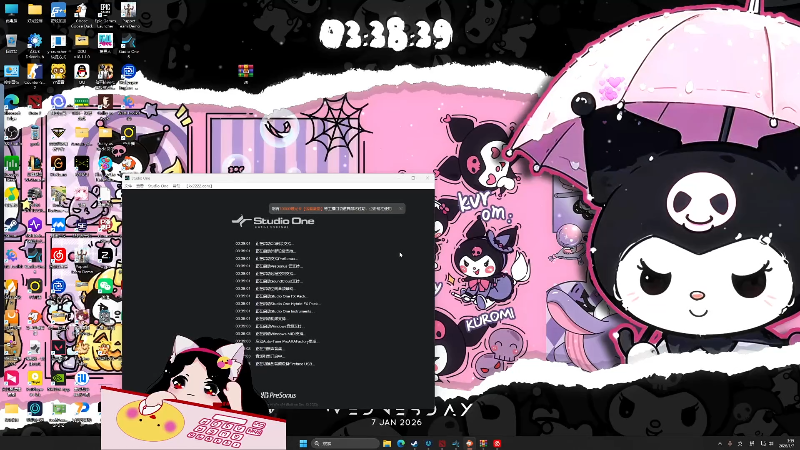Click the Windows Start button
The width and height of the screenshot is (800, 450).
304,443
